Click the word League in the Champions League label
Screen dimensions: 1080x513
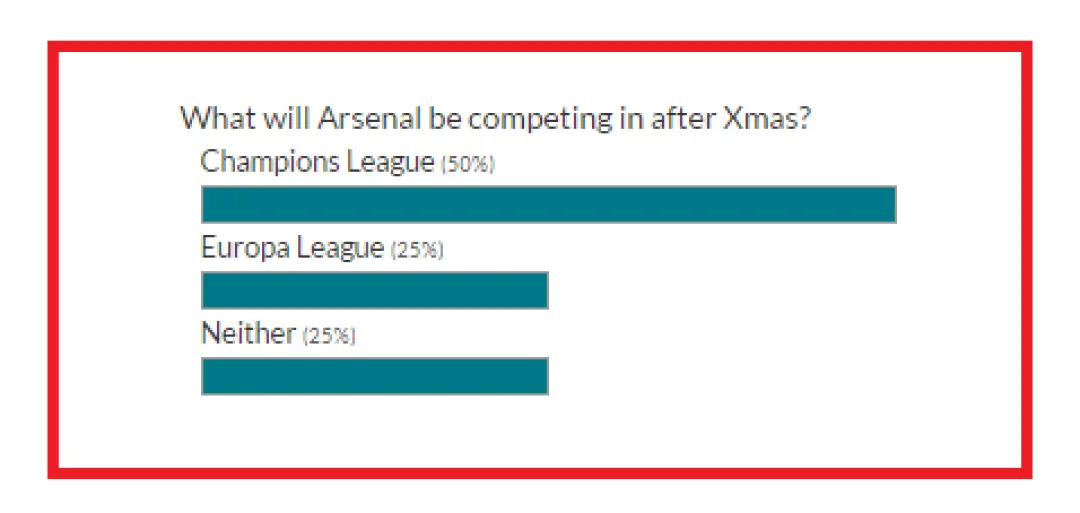tap(391, 165)
